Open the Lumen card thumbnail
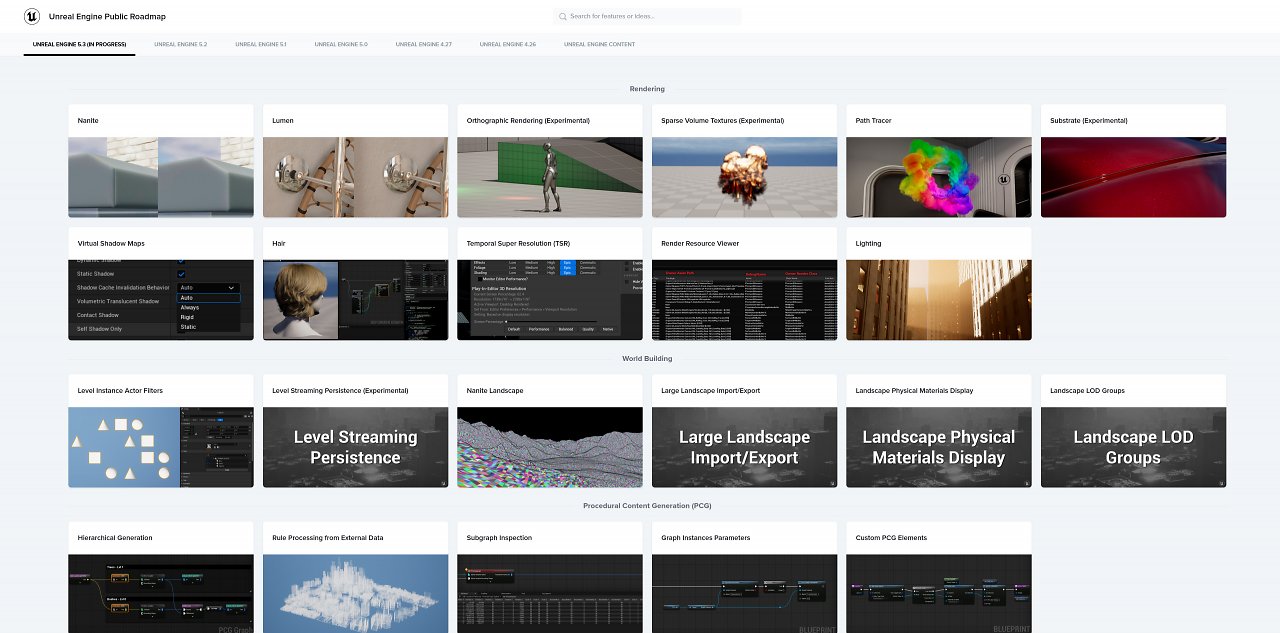Viewport: 1280px width, 633px height. click(x=355, y=177)
